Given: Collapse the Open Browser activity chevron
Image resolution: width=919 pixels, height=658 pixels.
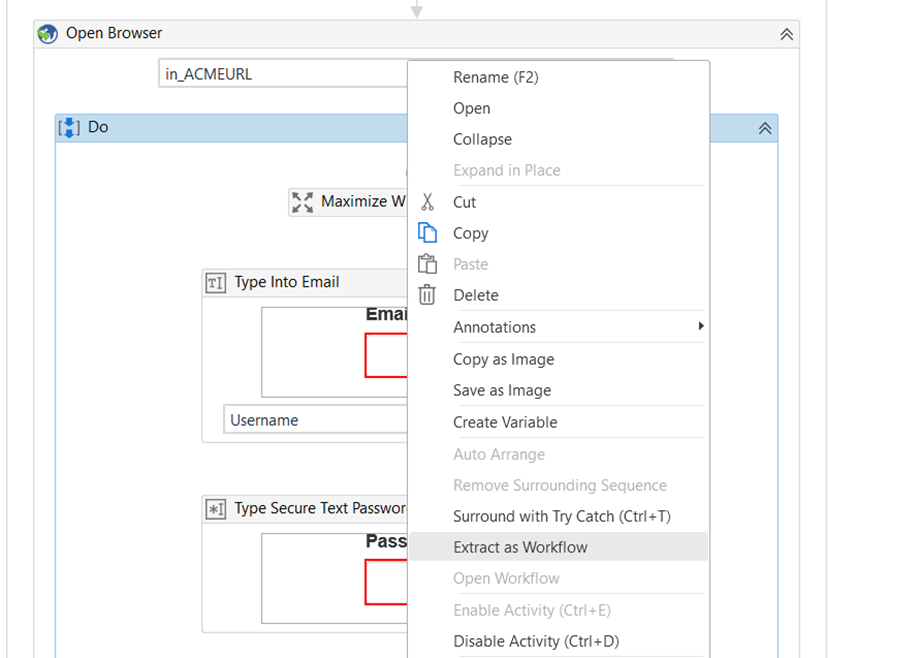Looking at the screenshot, I should 787,34.
